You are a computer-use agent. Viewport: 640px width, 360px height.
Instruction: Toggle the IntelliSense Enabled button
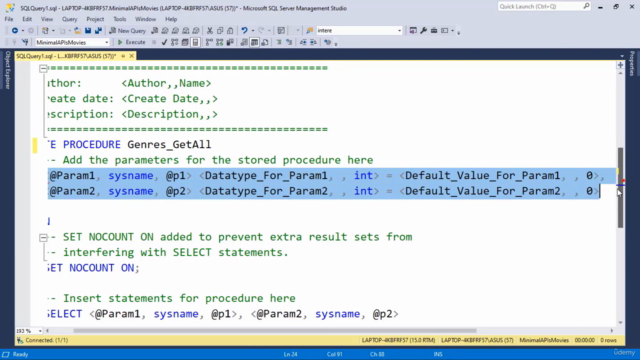click(x=196, y=42)
